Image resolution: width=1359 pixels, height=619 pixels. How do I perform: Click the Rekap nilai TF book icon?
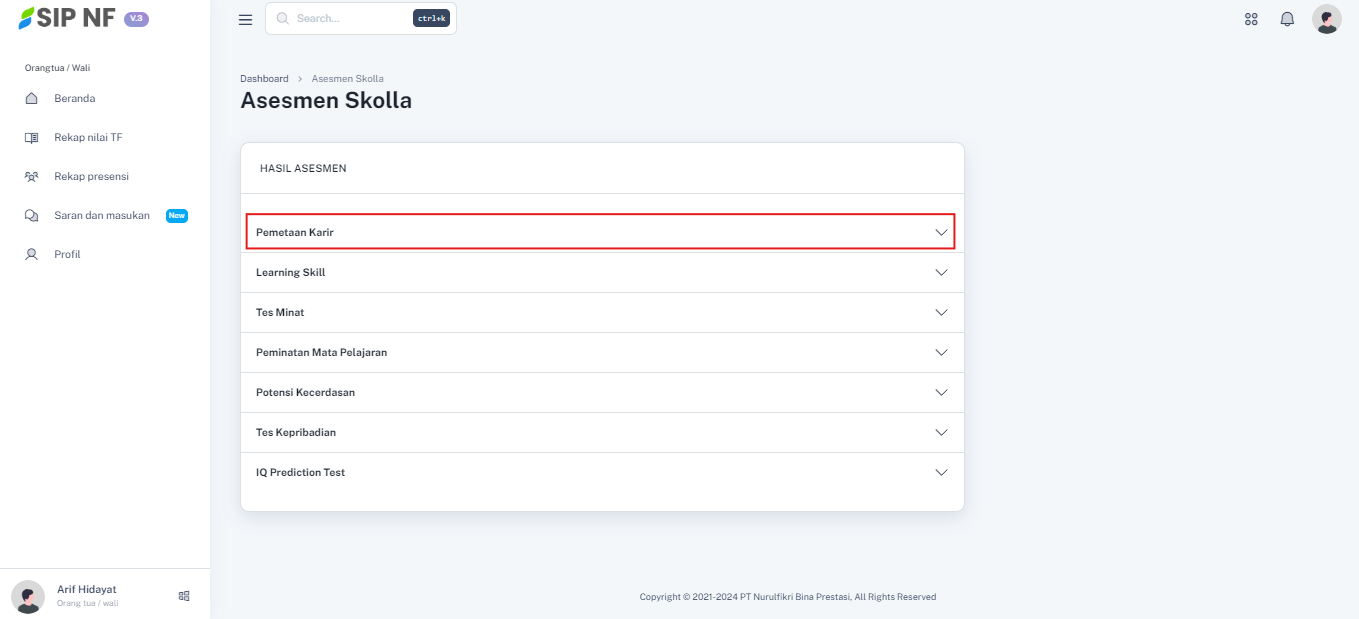32,137
